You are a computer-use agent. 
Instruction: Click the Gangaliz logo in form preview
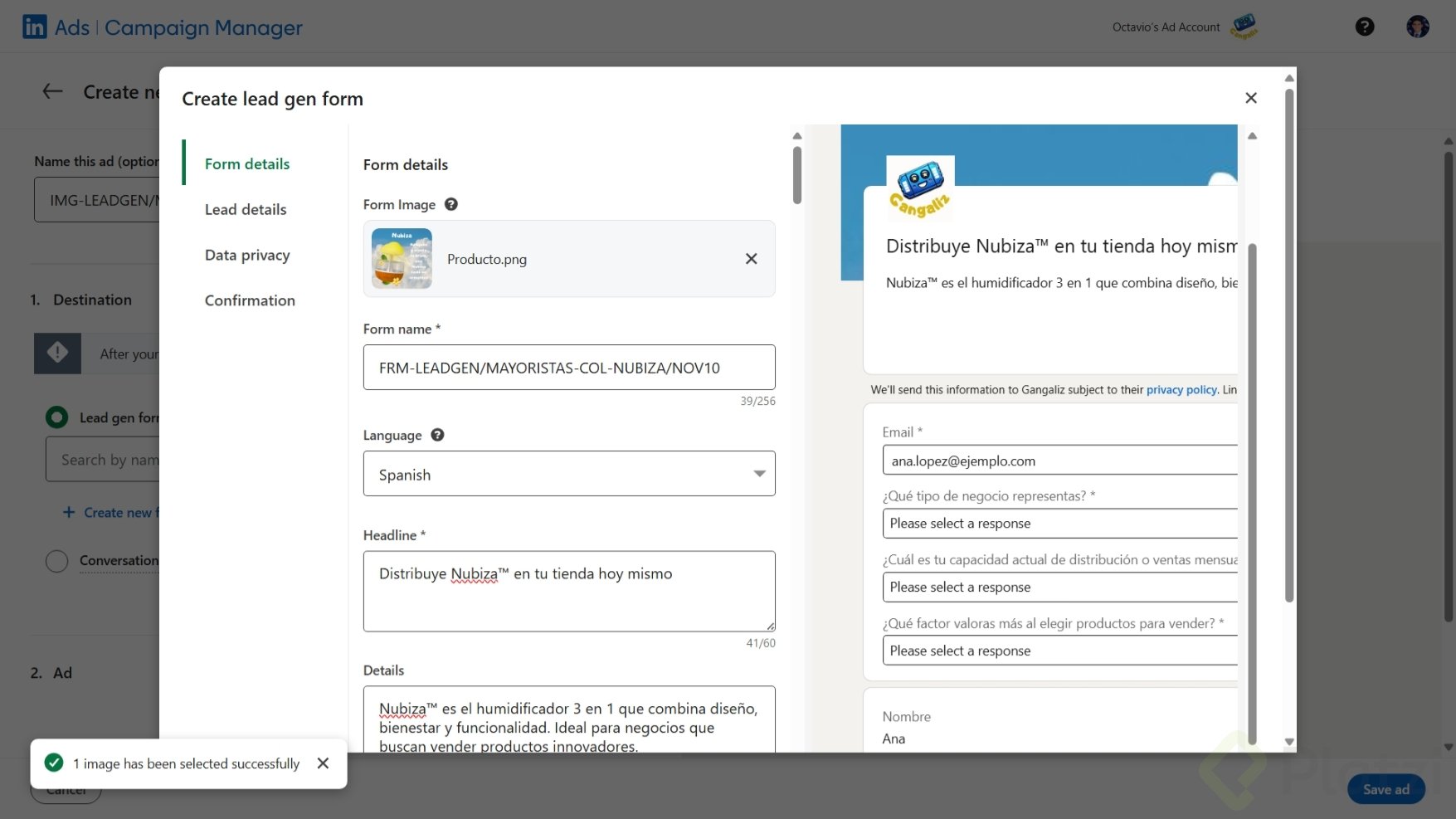920,188
